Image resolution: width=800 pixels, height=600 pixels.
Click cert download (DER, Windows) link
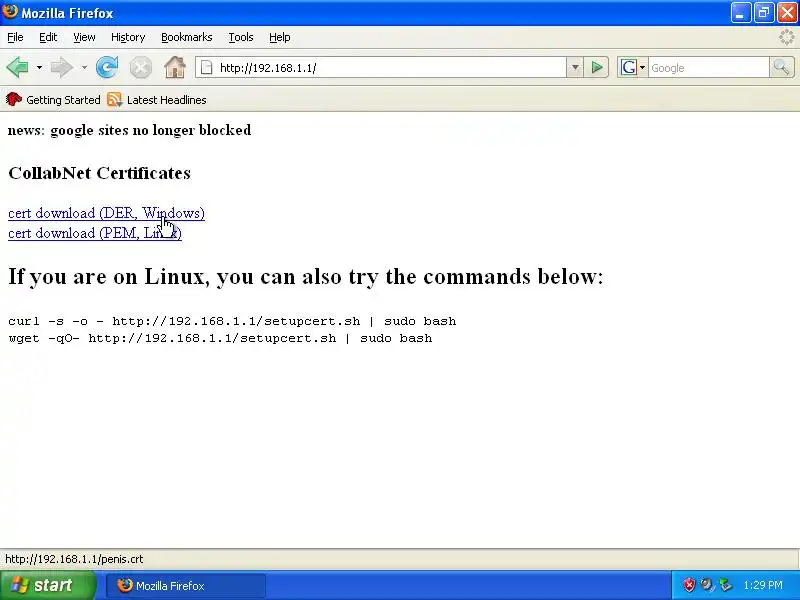[106, 213]
